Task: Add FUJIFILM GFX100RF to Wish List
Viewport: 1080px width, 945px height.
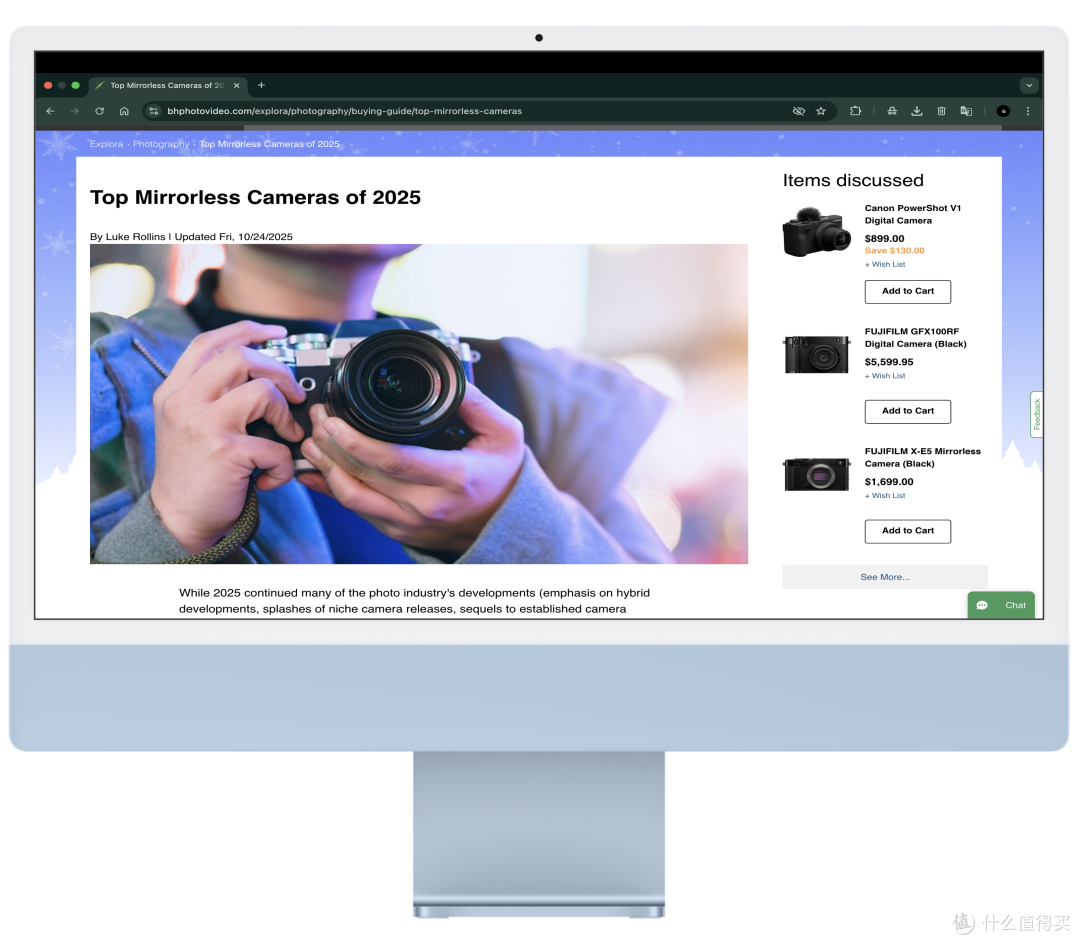Action: coord(885,376)
